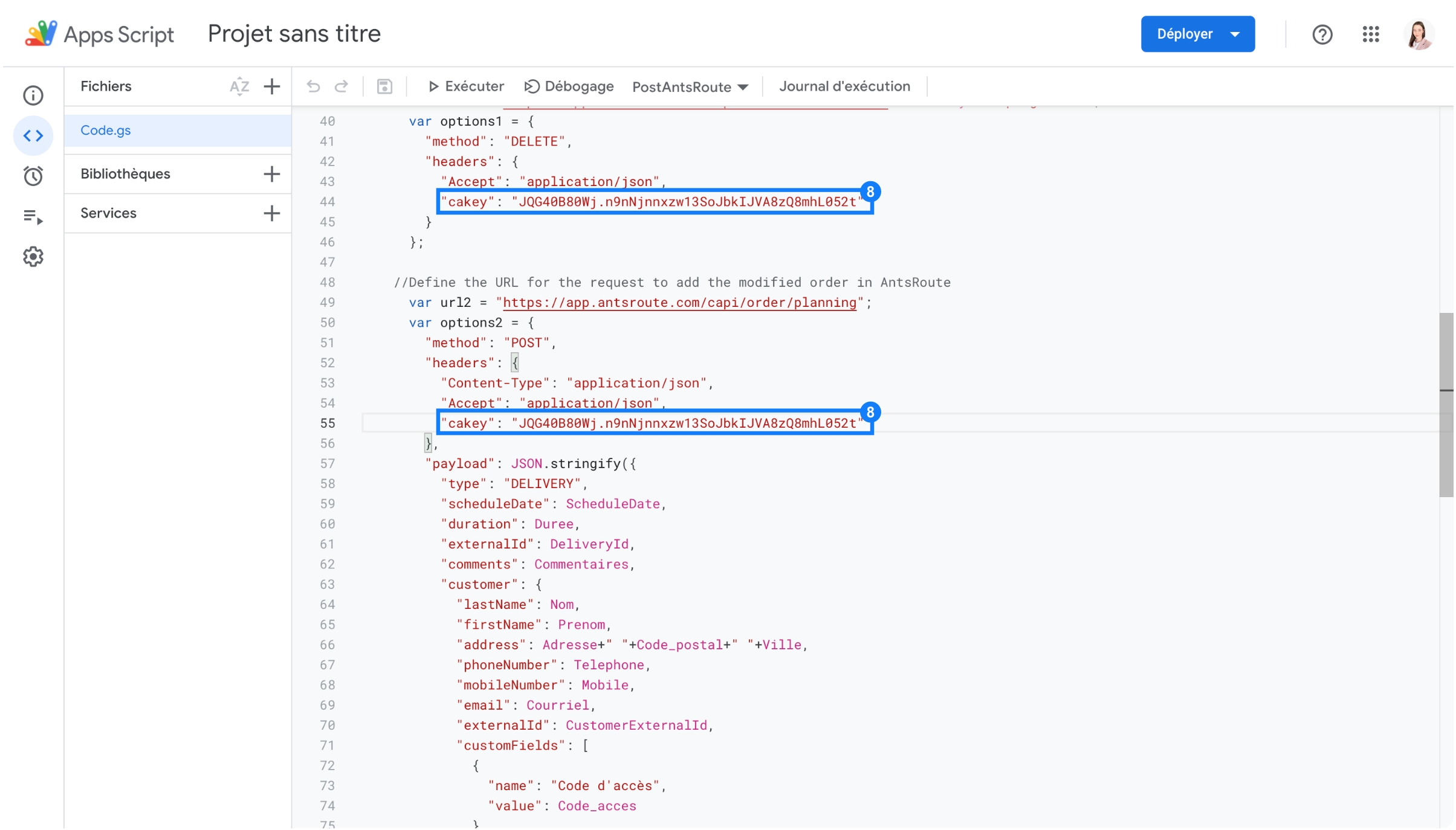Viewport: 1456px width, 830px height.
Task: Open the PostAntsRoute function dropdown
Action: click(x=690, y=87)
